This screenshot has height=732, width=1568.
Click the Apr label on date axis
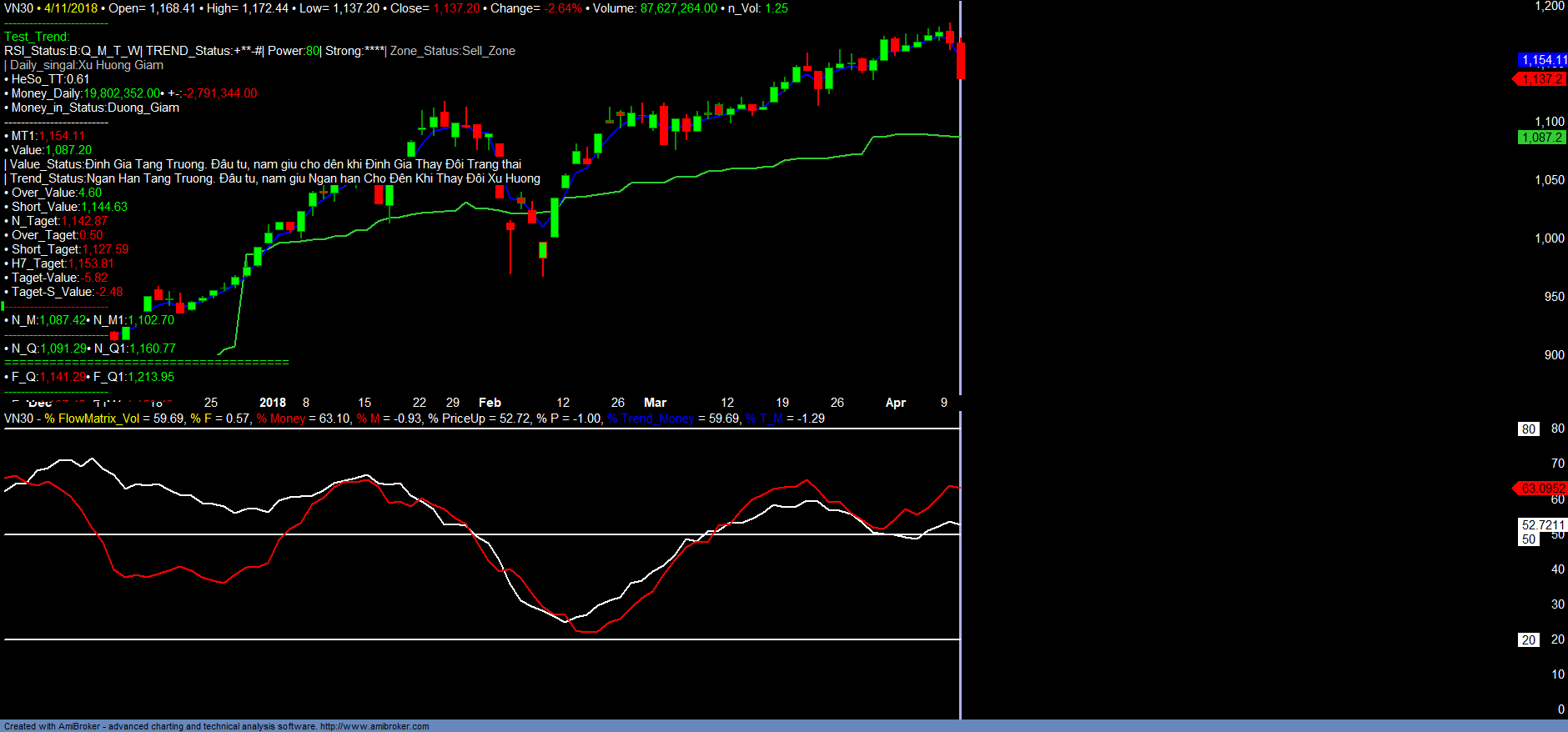coord(895,403)
